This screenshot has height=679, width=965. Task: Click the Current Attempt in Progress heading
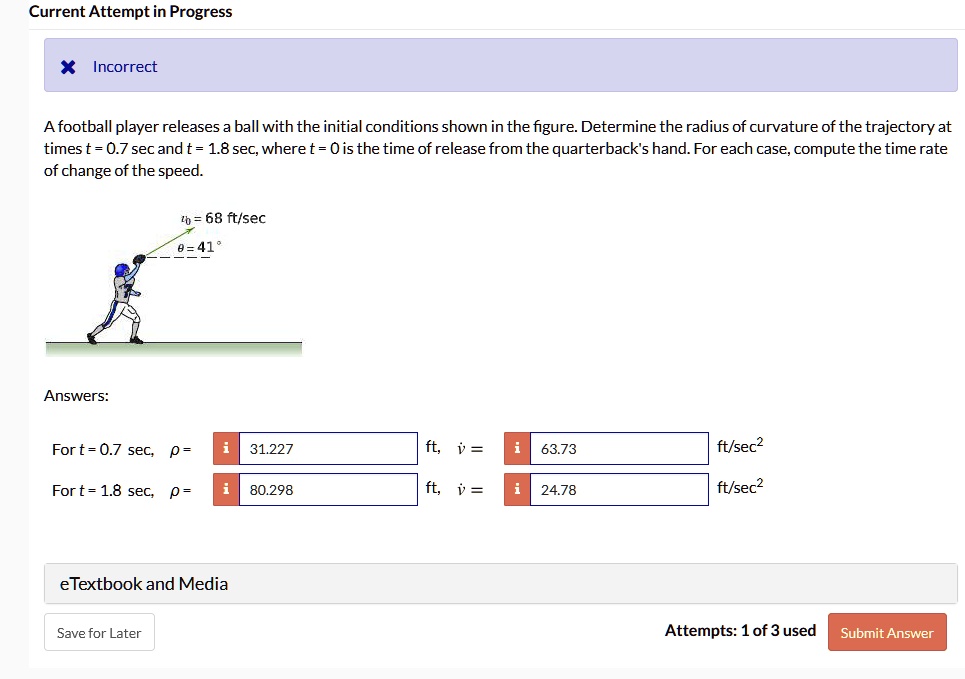tap(130, 12)
